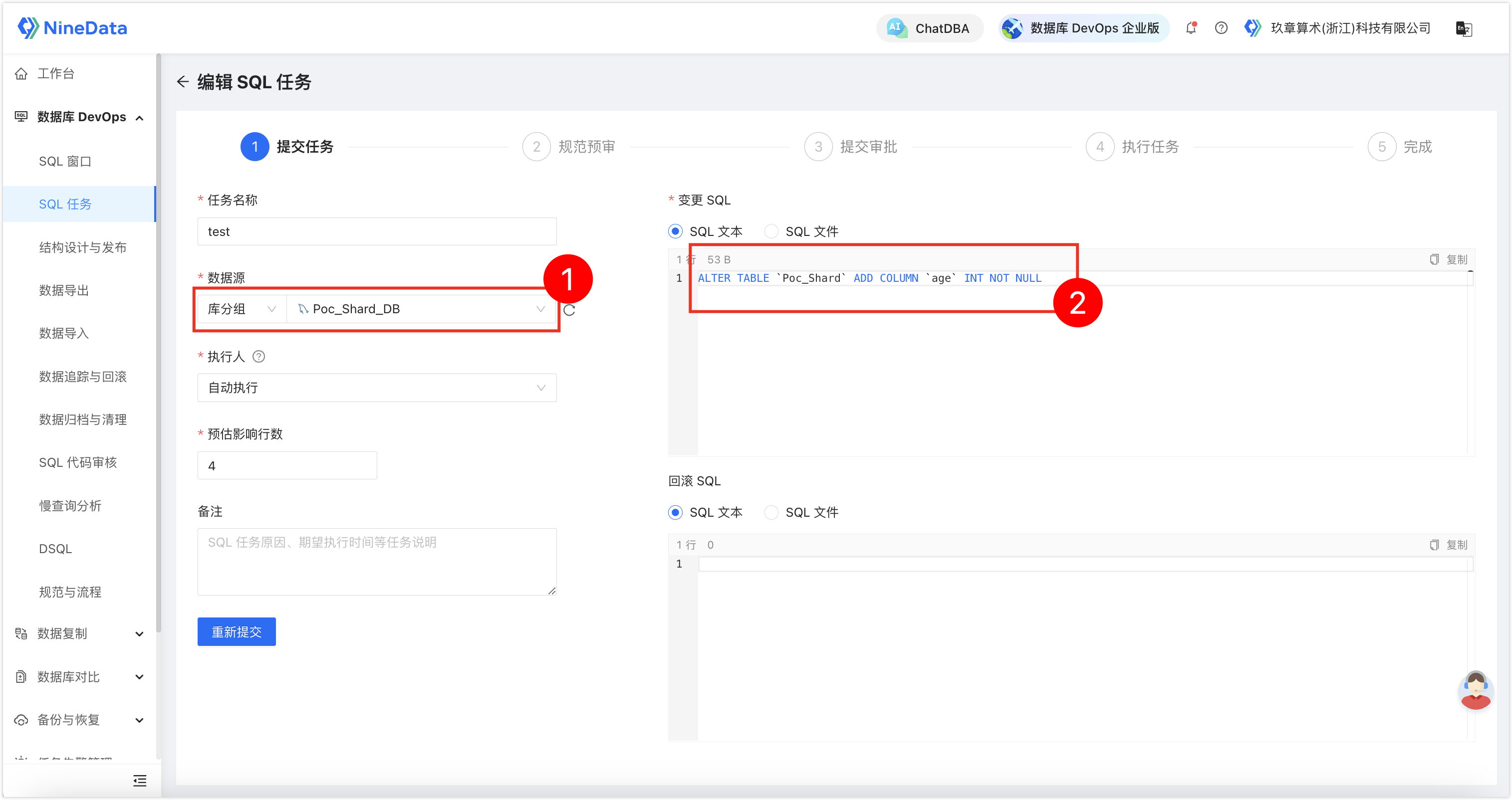Viewport: 1512px width, 800px height.
Task: Open the help question mark icon
Action: pyautogui.click(x=1221, y=28)
